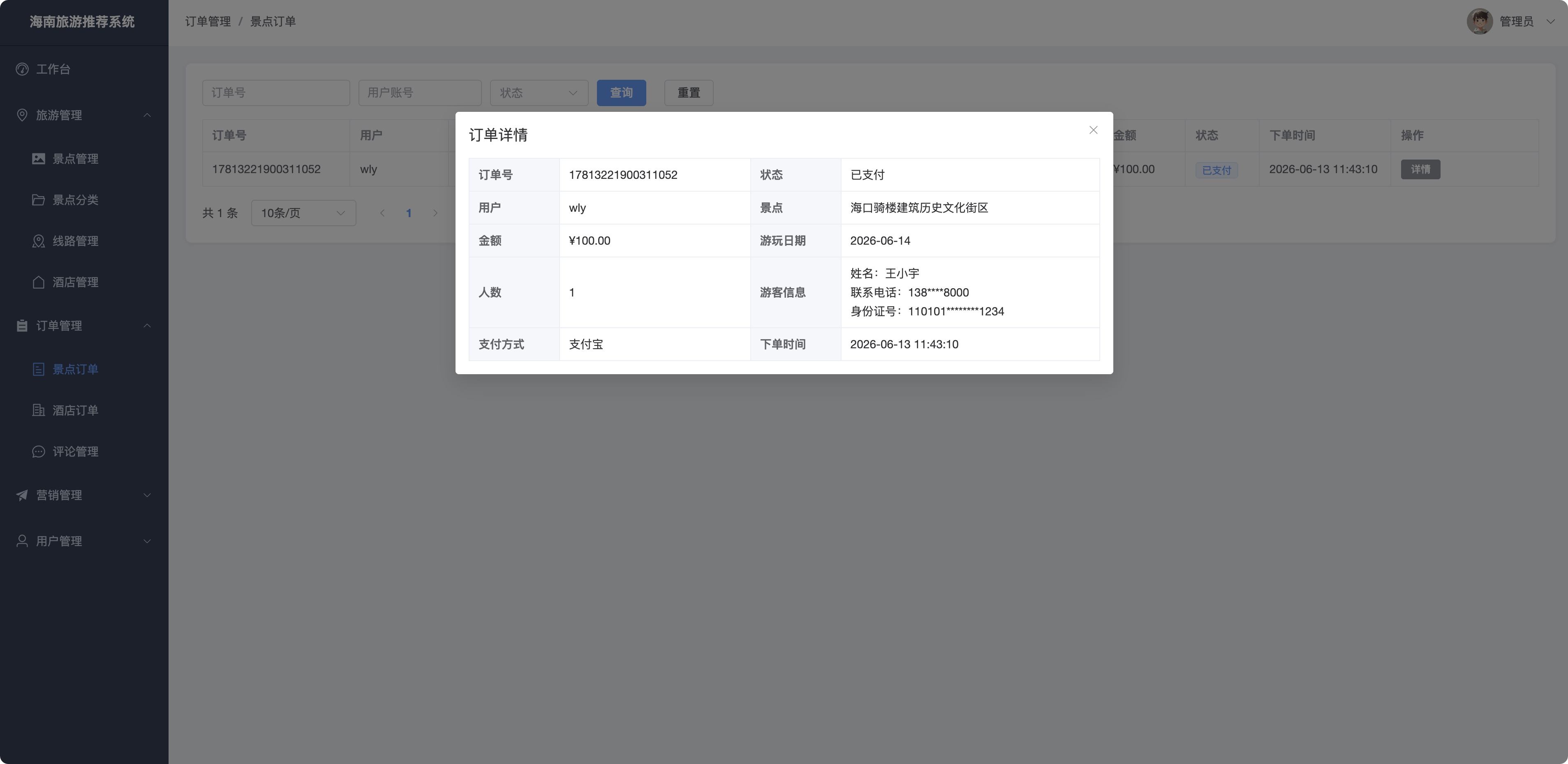Click the 海口骑楼建筑历史文化街区 value

919,208
